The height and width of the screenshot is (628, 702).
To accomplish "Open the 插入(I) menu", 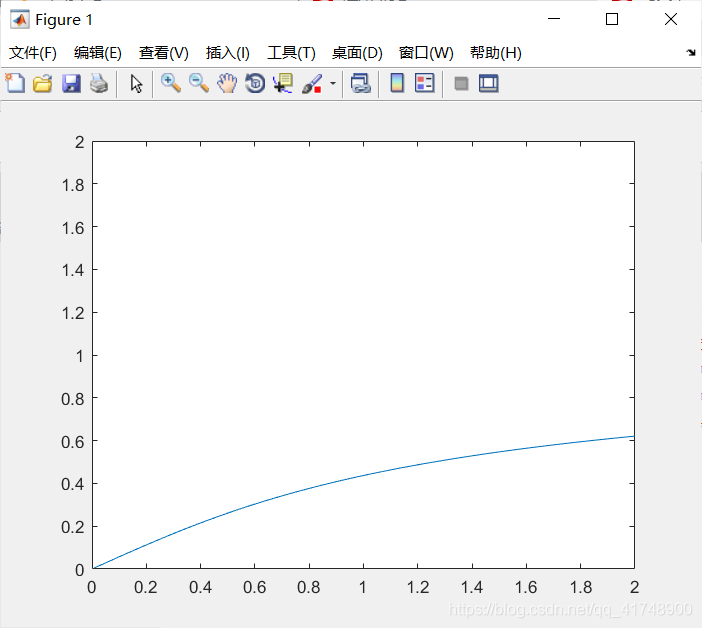I will 227,53.
